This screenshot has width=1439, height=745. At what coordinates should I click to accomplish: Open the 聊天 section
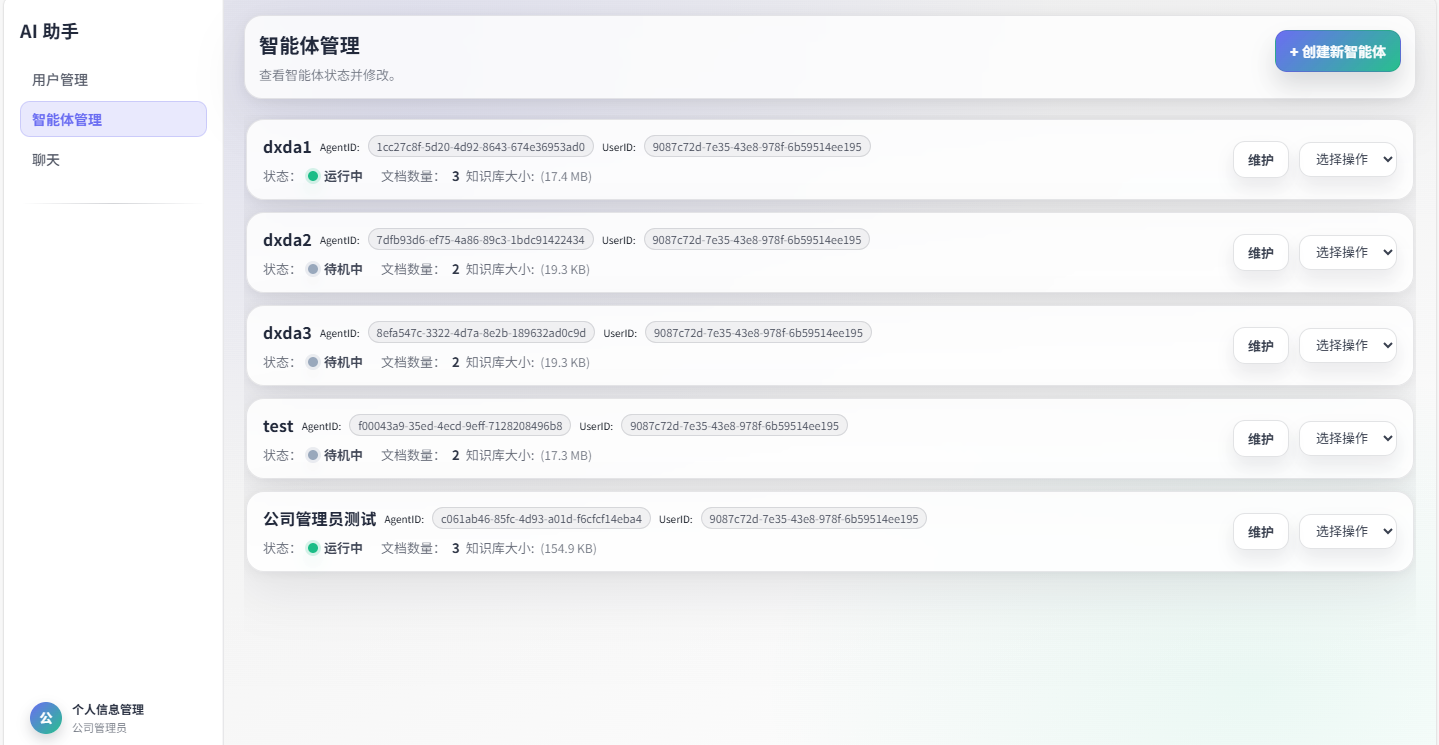coord(46,159)
